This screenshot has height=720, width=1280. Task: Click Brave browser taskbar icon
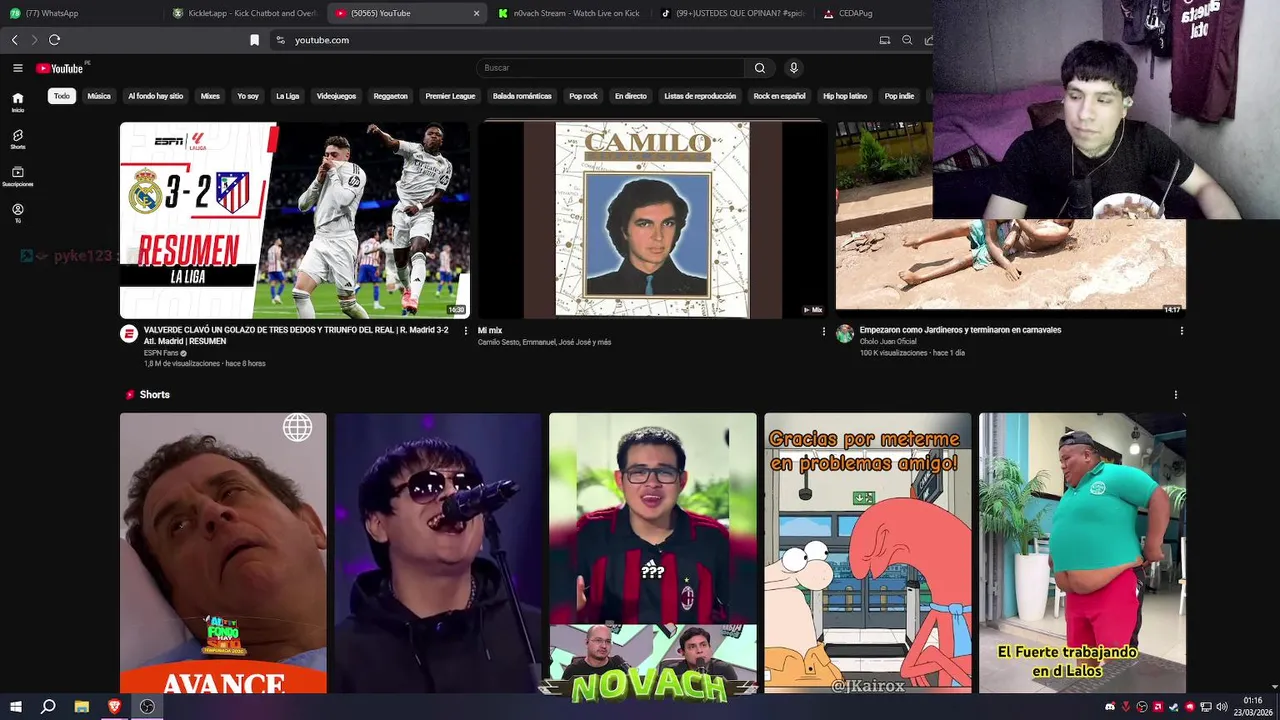pos(115,707)
